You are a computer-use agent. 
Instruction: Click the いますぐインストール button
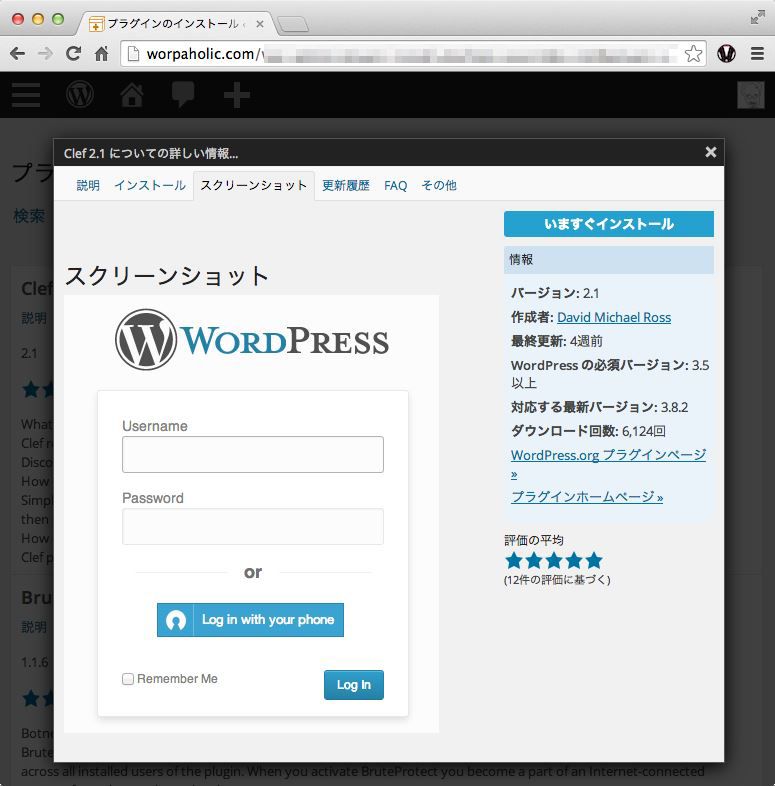tap(609, 224)
